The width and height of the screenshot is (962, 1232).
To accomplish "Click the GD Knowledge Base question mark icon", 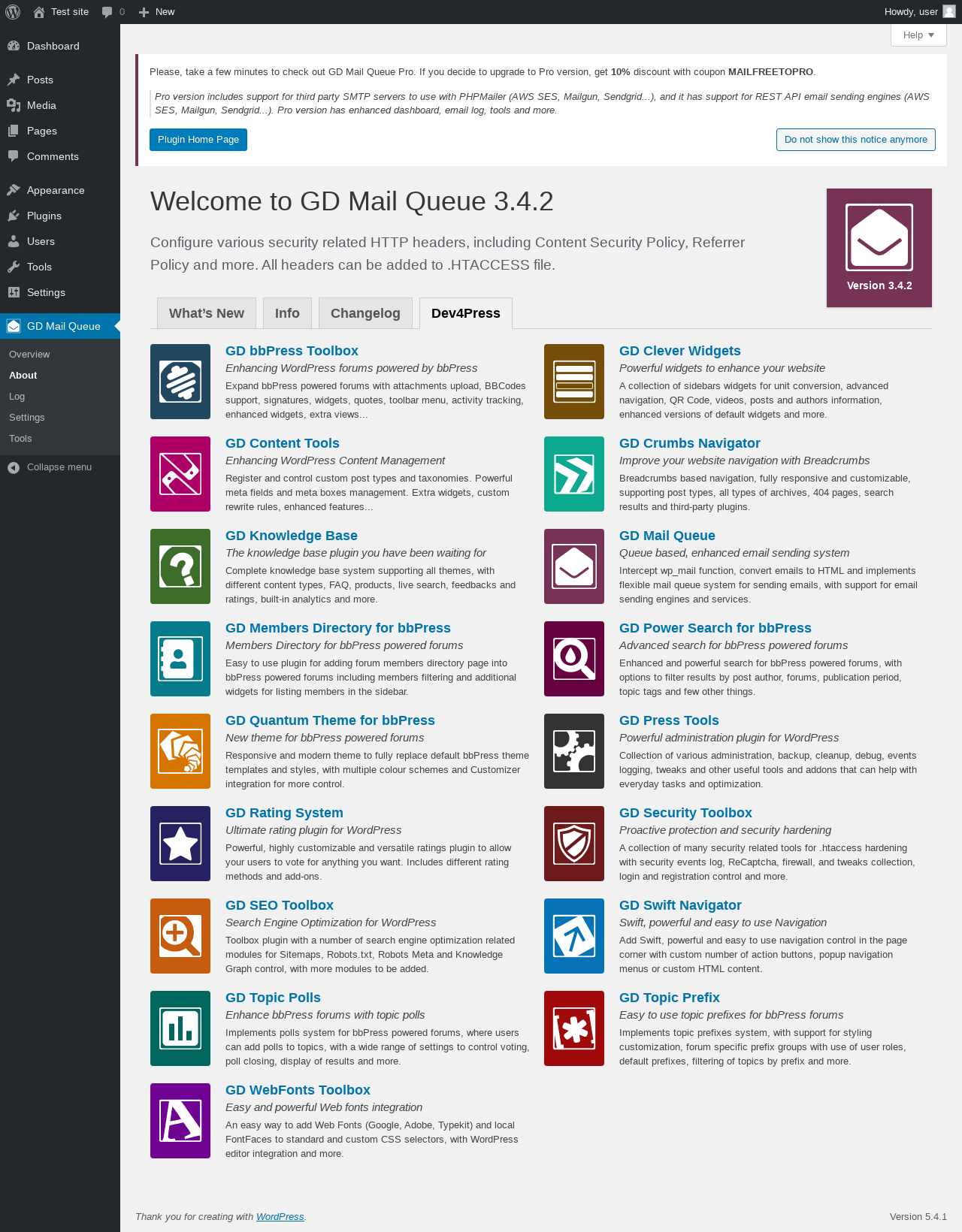I will [180, 566].
